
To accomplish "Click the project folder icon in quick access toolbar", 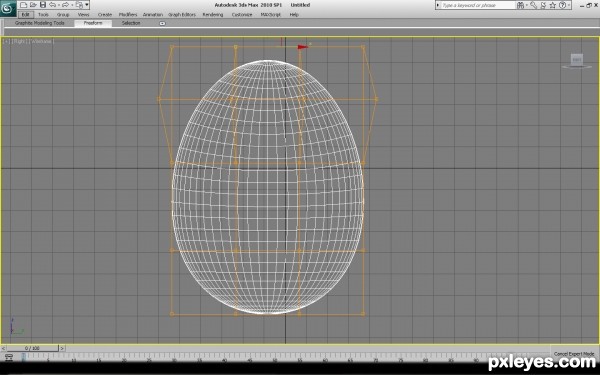I will tap(79, 5).
